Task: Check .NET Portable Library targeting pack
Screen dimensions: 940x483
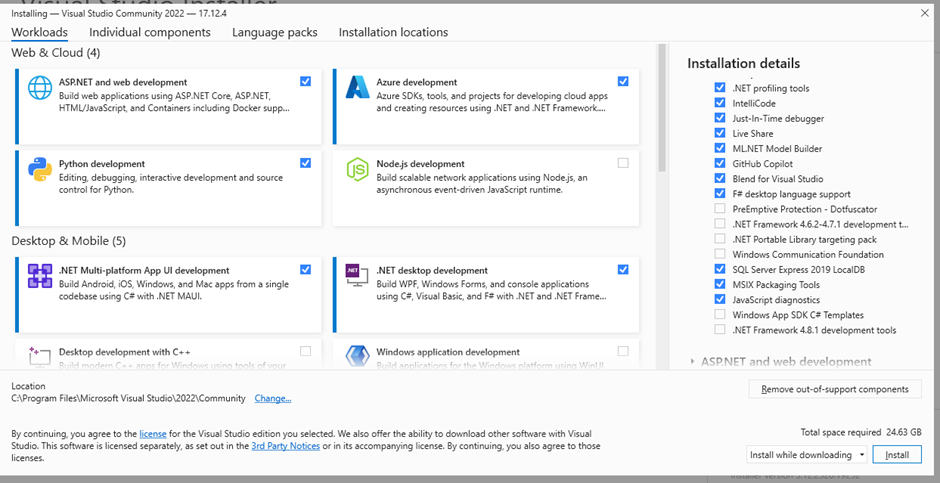Action: 720,239
